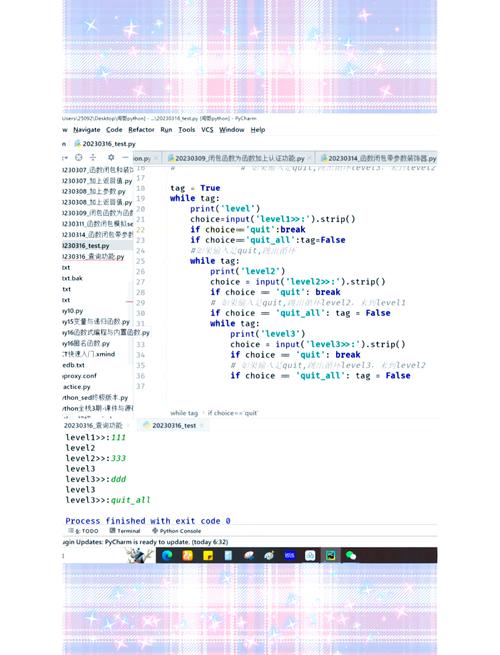
Task: Select actice.py in project tree
Action: (76, 387)
